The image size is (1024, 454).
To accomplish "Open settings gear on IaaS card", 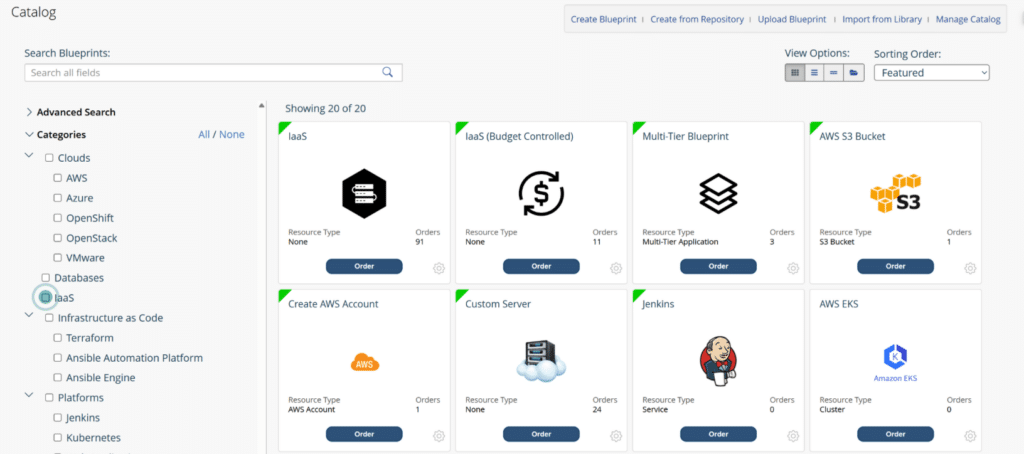I will [x=439, y=268].
